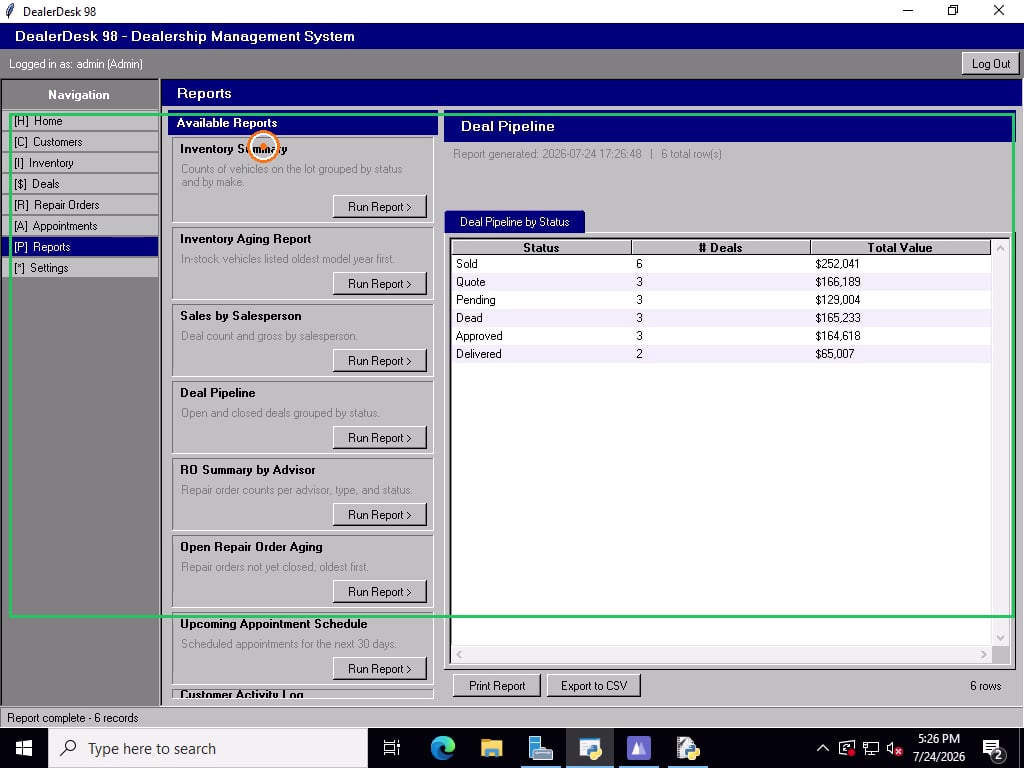Sort by the Total Value column header
This screenshot has height=768, width=1024.
900,248
